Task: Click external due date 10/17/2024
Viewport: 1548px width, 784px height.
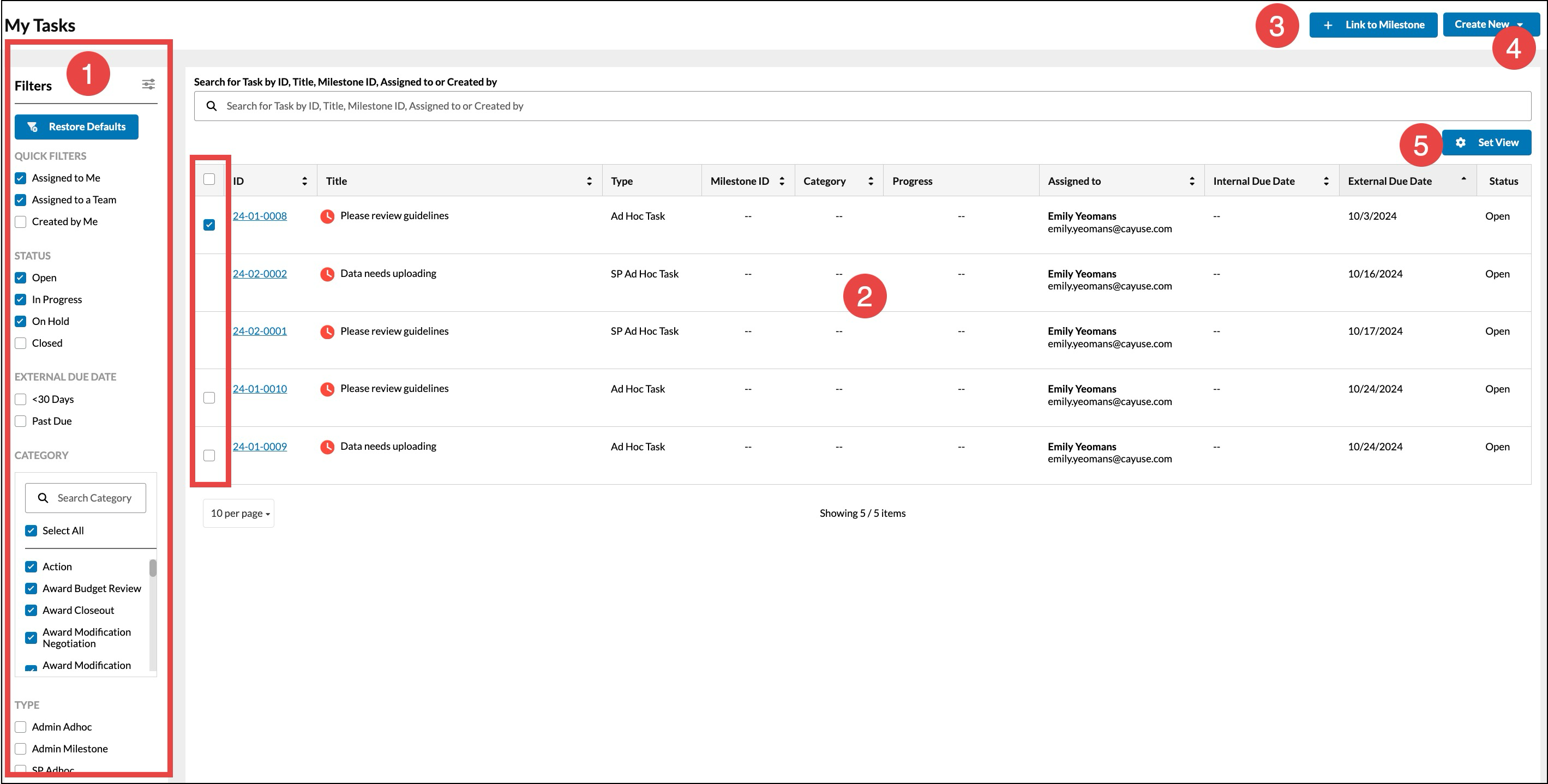Action: pos(1375,331)
